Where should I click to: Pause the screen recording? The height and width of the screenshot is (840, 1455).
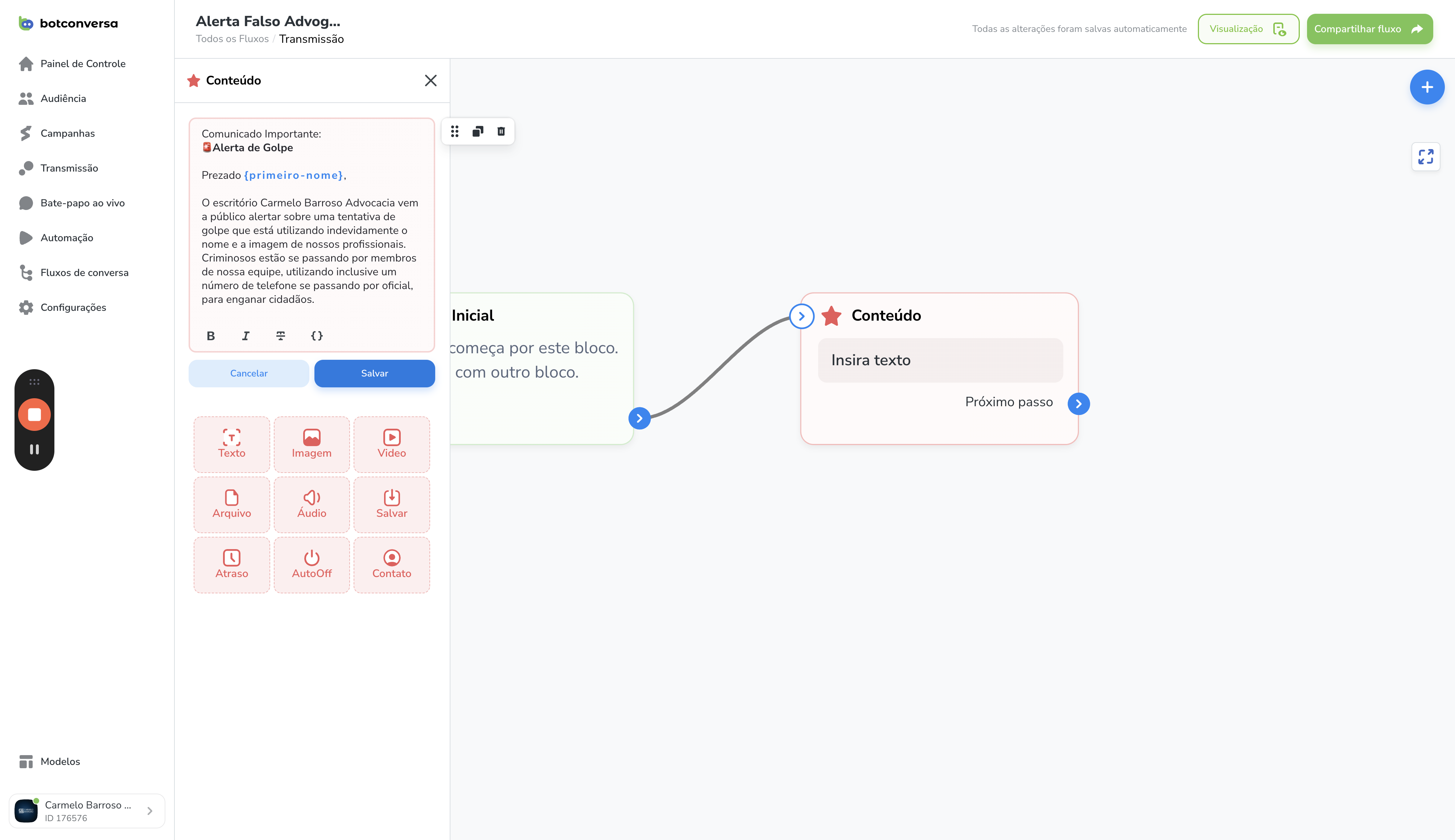pos(34,449)
